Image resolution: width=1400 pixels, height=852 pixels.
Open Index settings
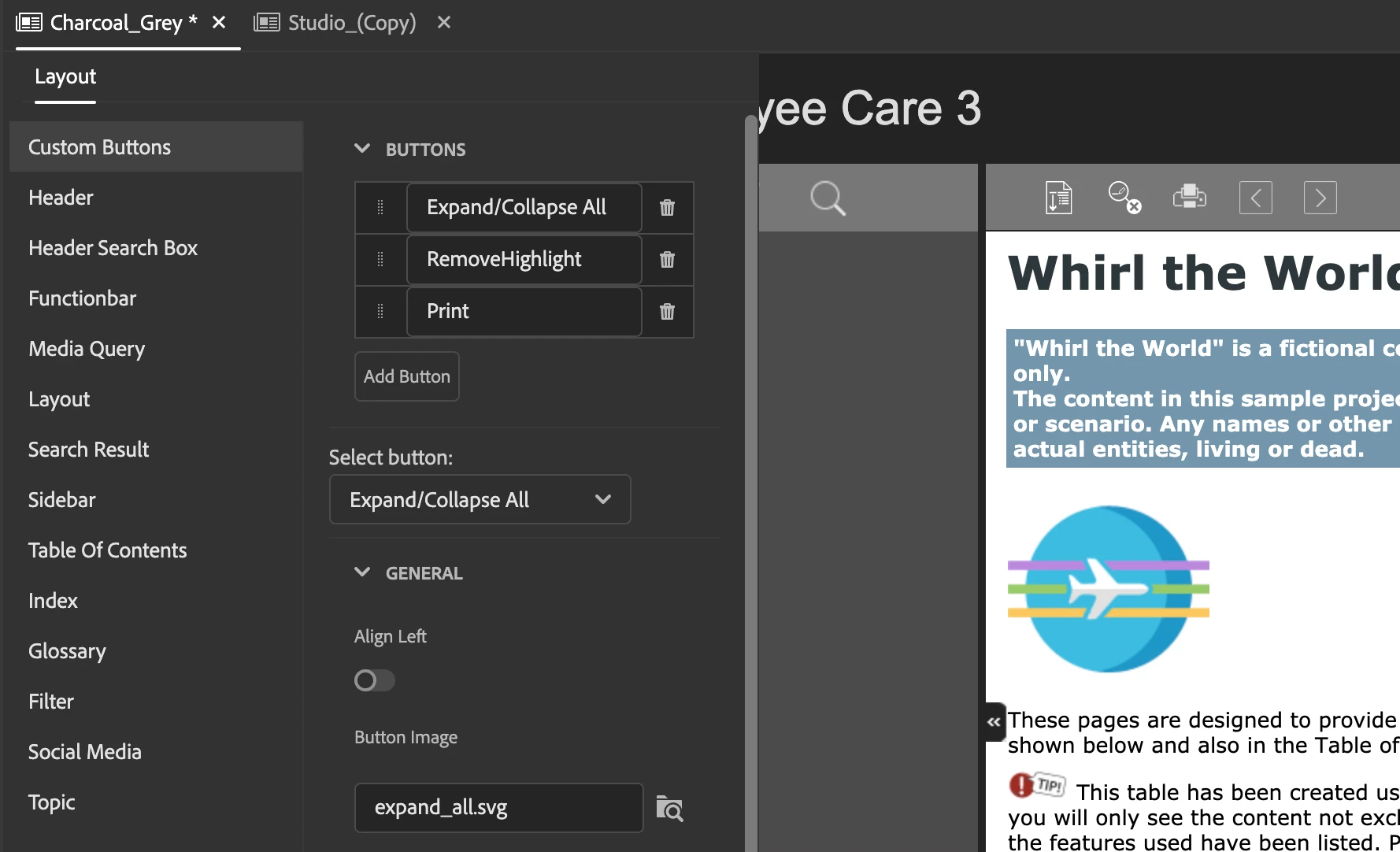coord(156,601)
